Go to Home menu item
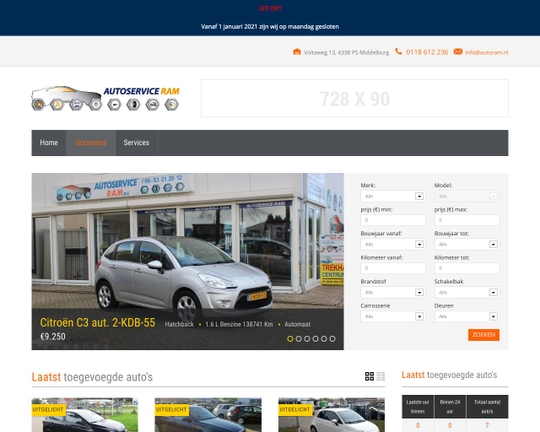Screen dimensions: 540x432 click(49, 143)
